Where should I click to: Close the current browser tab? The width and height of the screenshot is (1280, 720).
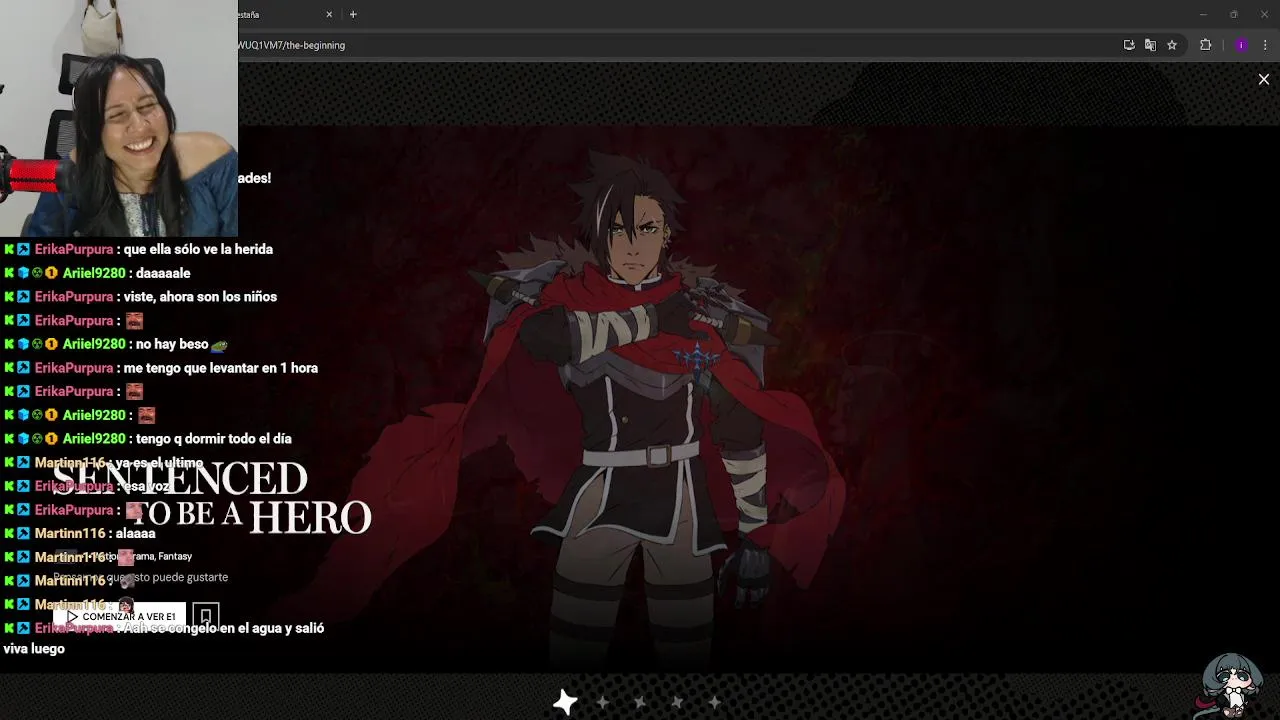[x=329, y=14]
